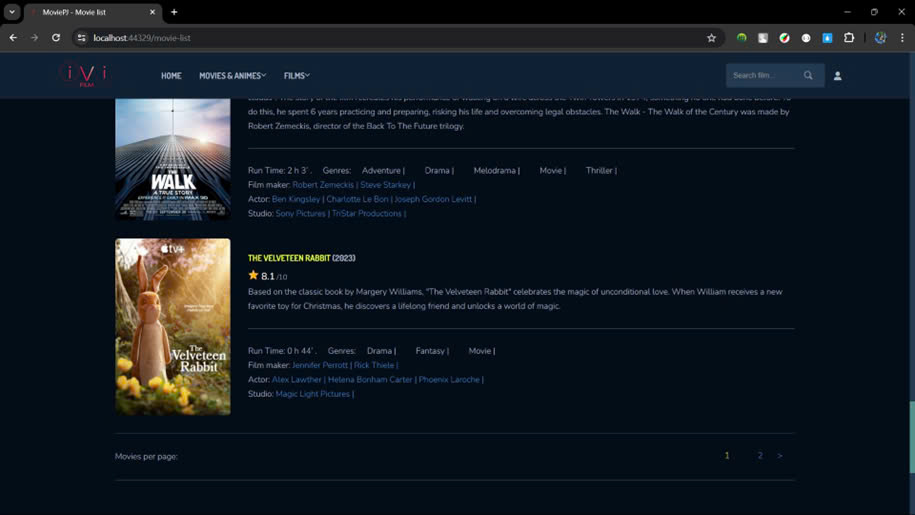Open actor Alex Lawther link
Screen dimensions: 915x515
[296, 379]
